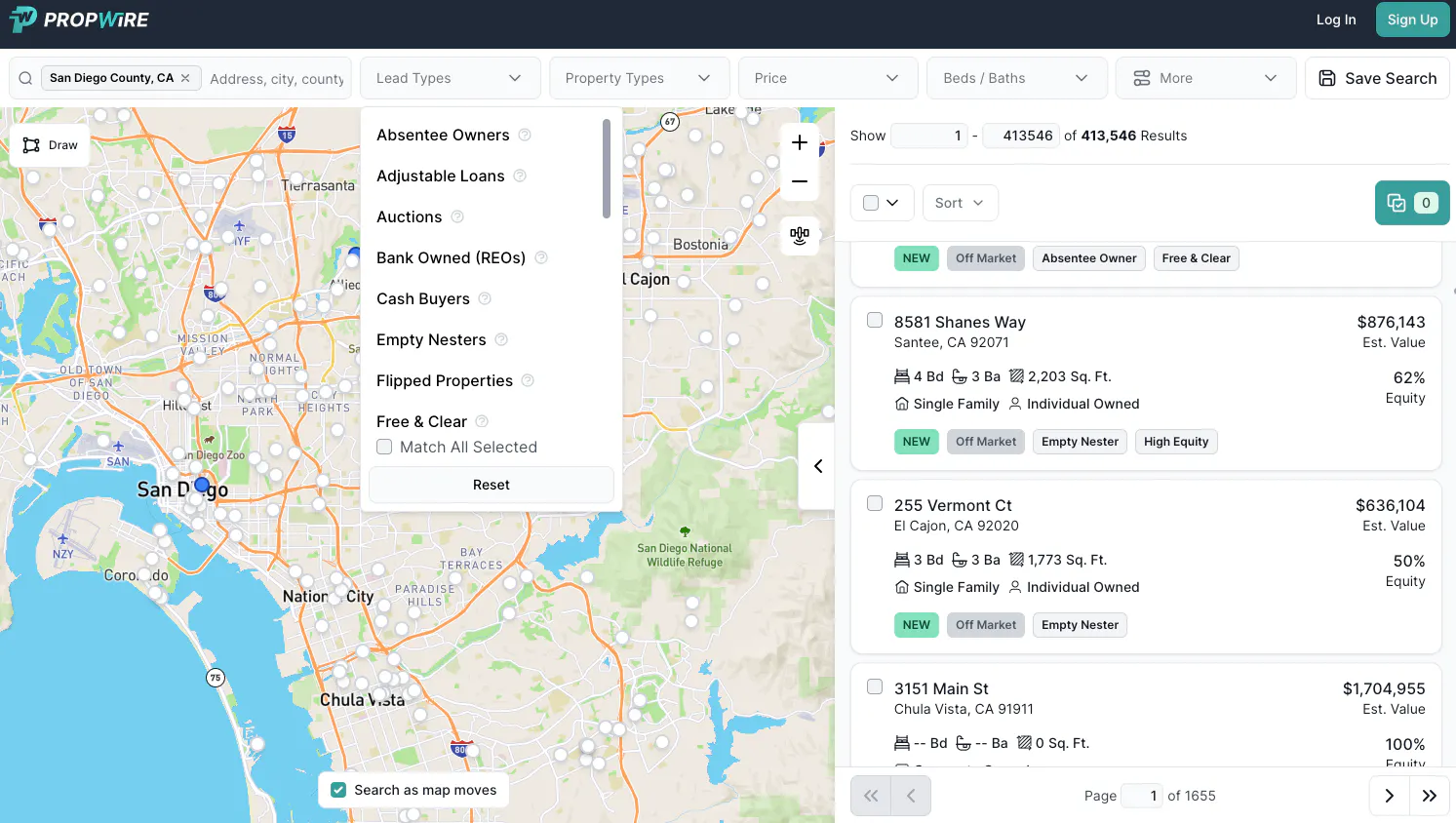Remove the San Diego County location tag
Screen dimensions: 1456x823
coord(185,78)
